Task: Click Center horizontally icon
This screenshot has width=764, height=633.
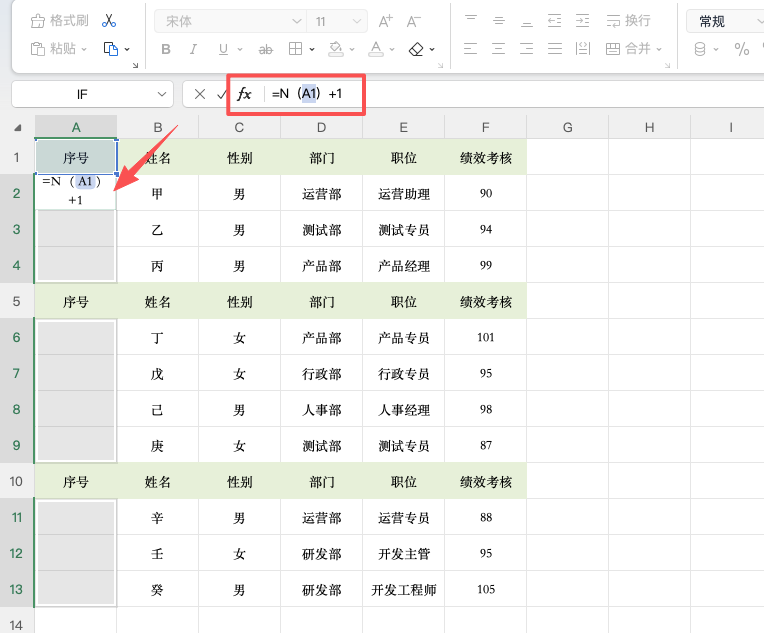Action: pyautogui.click(x=498, y=48)
